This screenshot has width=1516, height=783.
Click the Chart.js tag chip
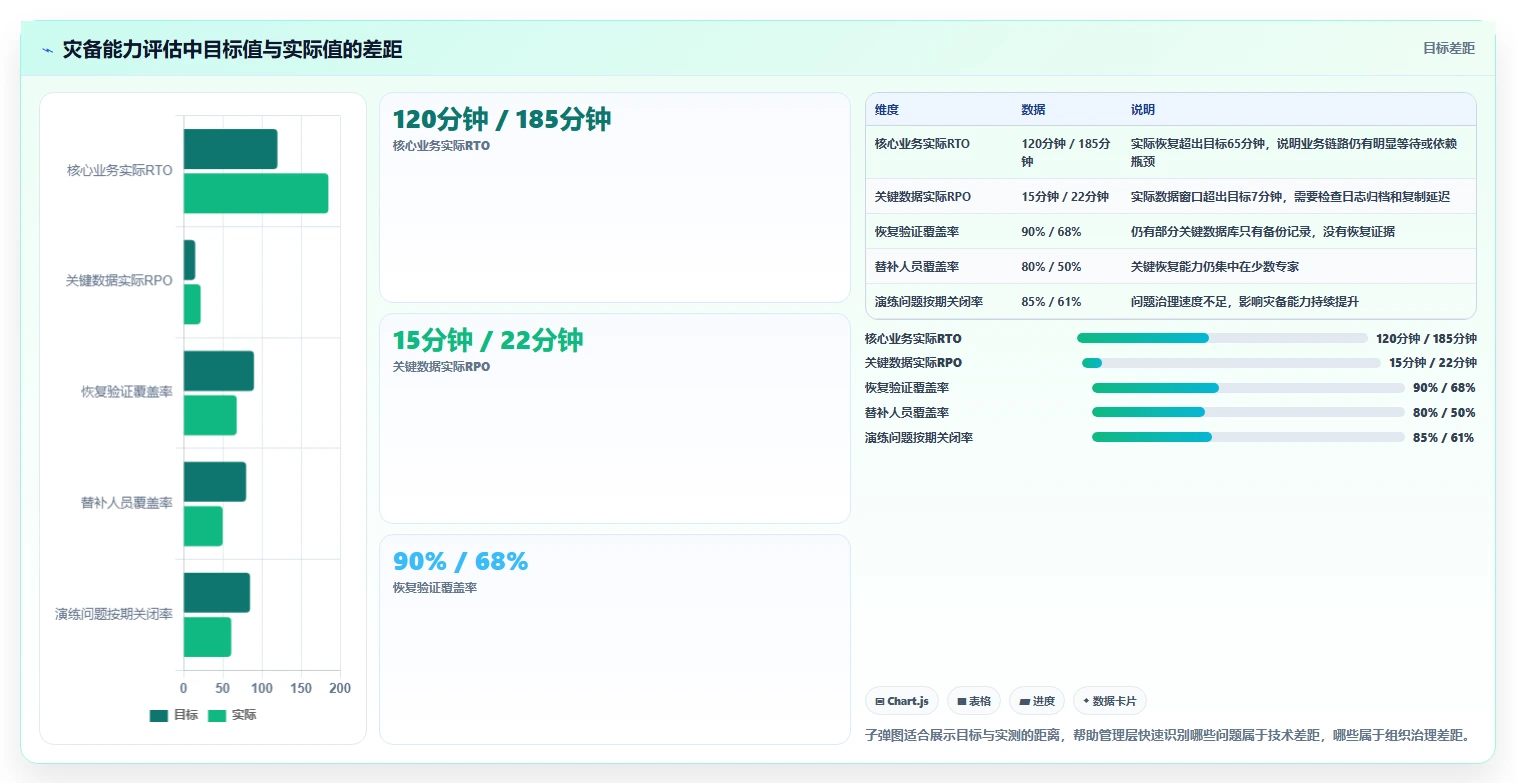tap(902, 701)
